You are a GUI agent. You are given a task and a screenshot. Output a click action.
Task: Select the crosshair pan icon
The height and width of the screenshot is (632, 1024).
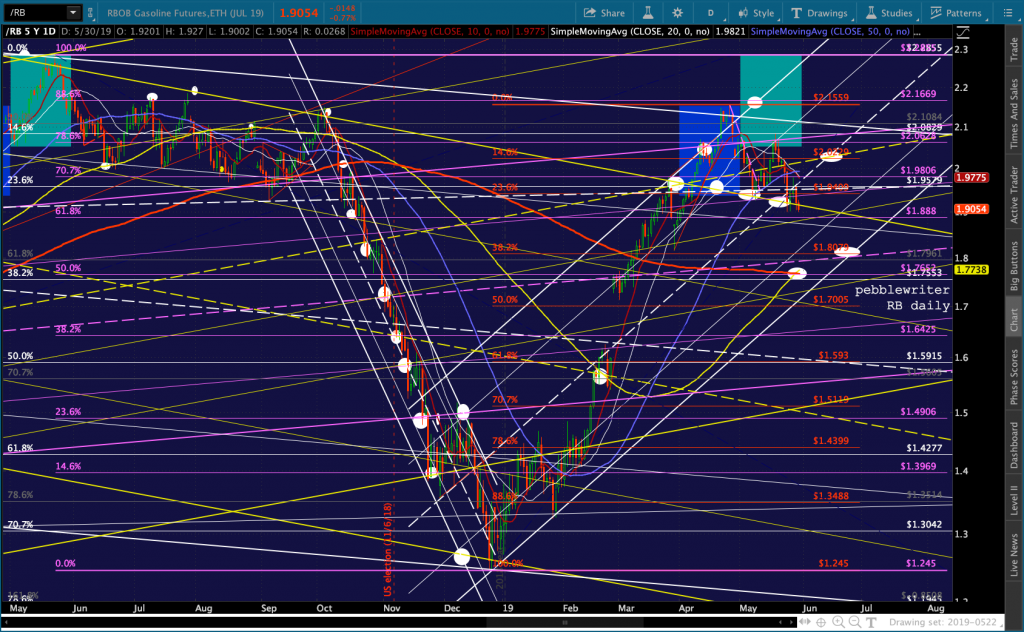coord(821,622)
